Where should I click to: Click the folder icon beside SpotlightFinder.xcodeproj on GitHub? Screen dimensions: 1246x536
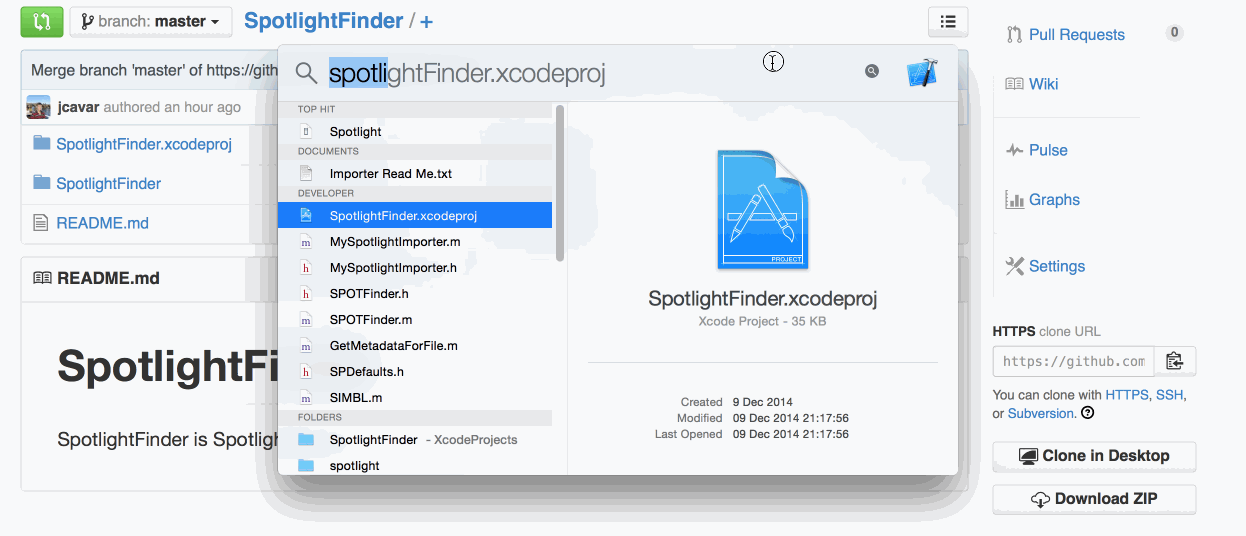pyautogui.click(x=41, y=143)
